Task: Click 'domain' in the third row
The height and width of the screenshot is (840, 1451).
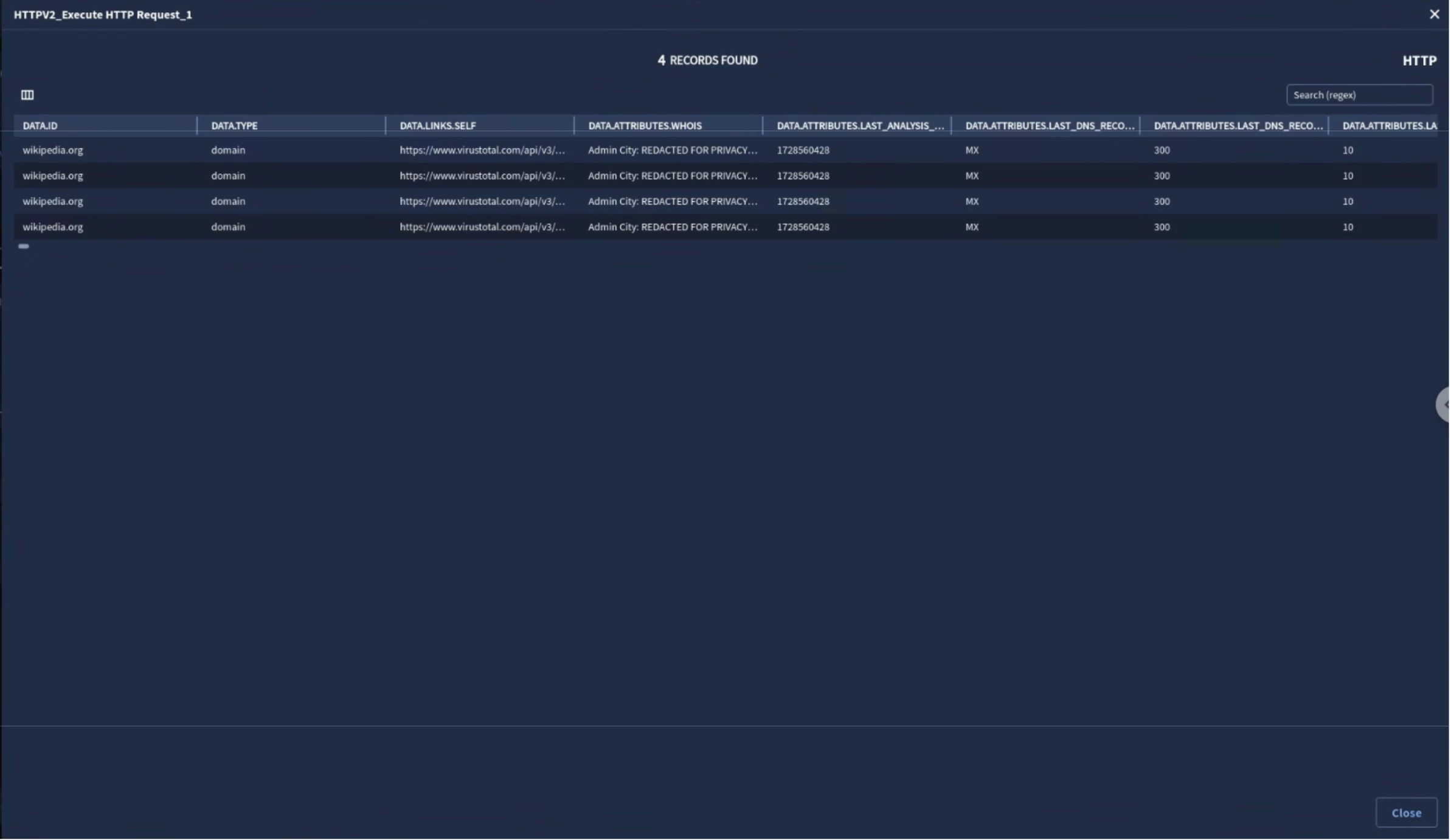Action: pyautogui.click(x=229, y=201)
